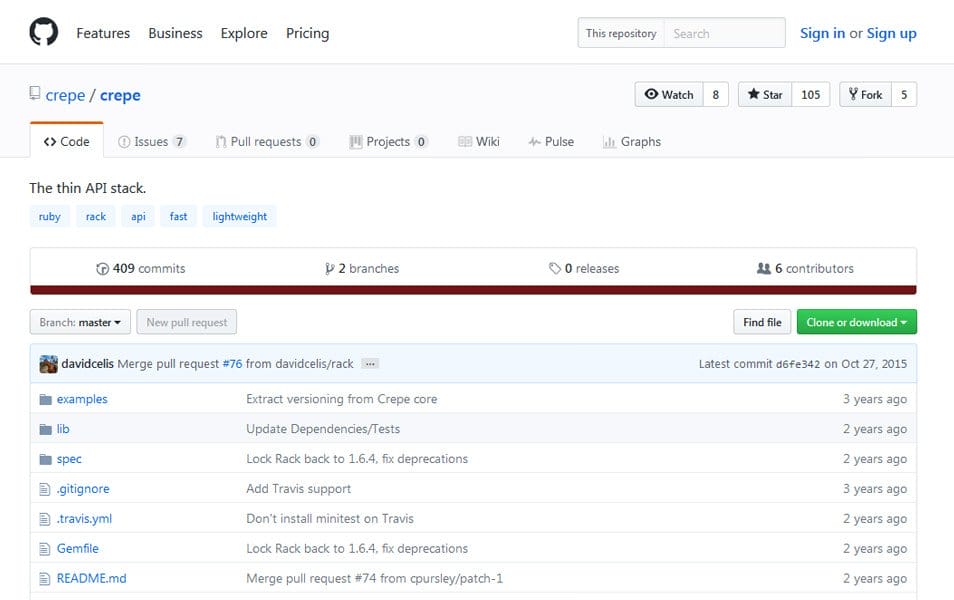Click the Sign in link
The height and width of the screenshot is (600, 954).
pos(822,33)
